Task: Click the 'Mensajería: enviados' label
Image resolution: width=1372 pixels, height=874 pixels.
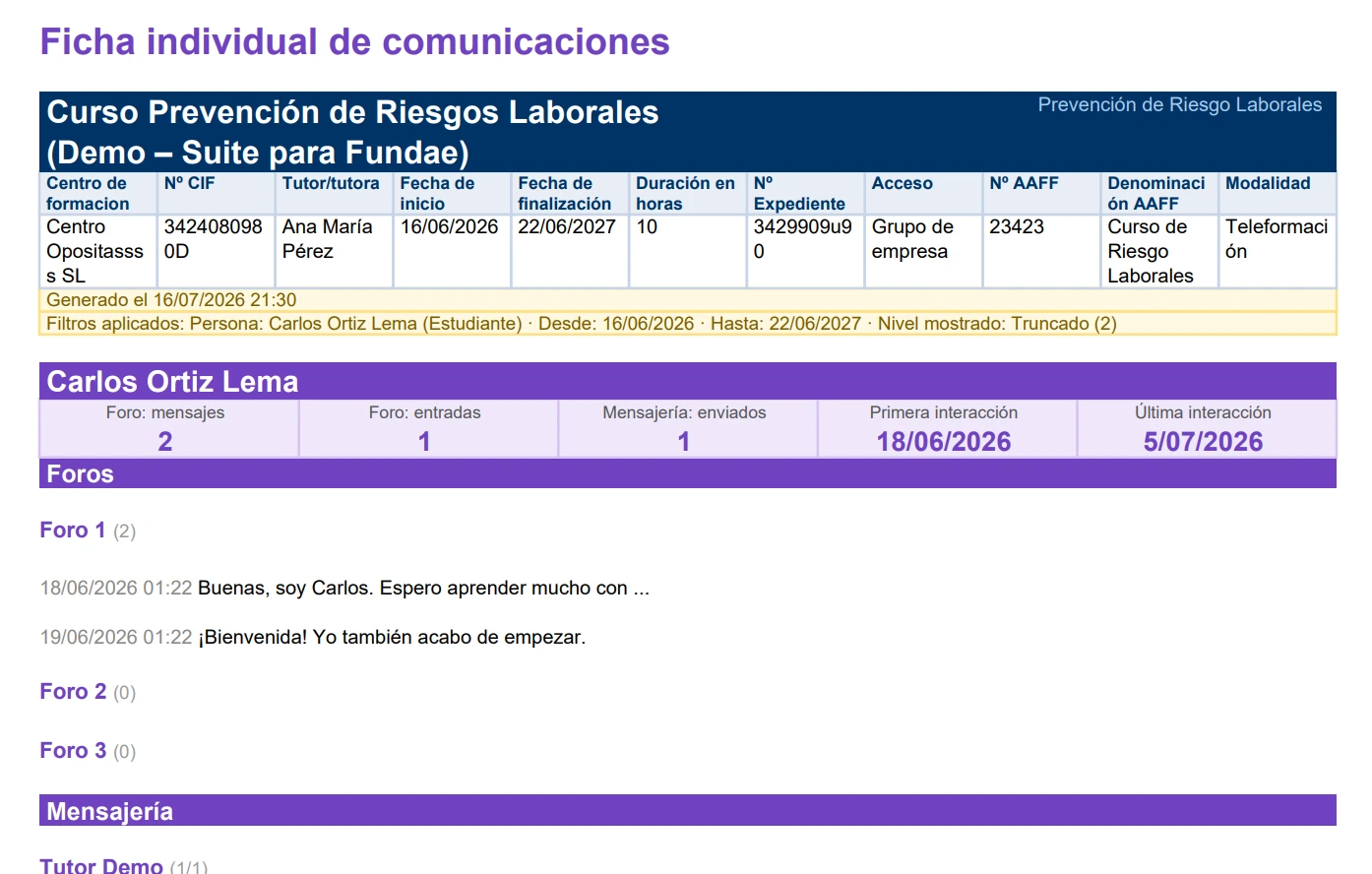Action: coord(684,412)
